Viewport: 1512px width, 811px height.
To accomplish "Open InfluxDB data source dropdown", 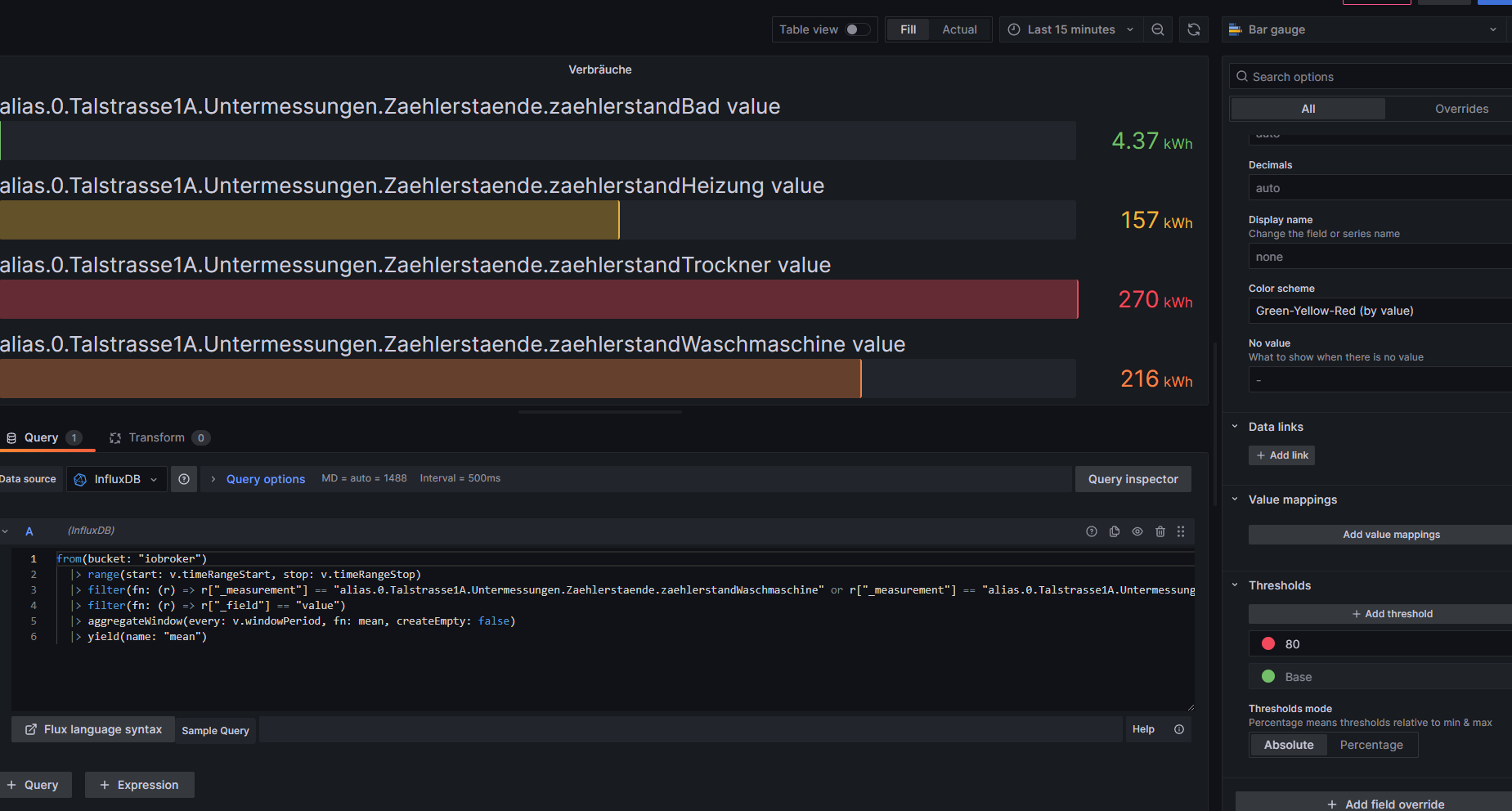I will click(x=117, y=479).
